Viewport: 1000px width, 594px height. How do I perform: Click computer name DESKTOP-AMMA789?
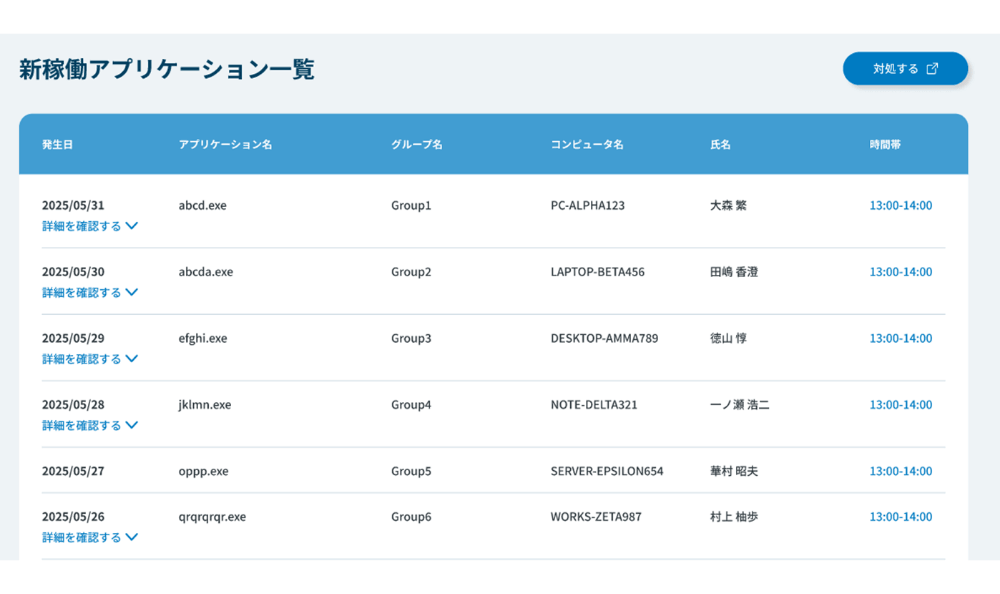tap(605, 338)
